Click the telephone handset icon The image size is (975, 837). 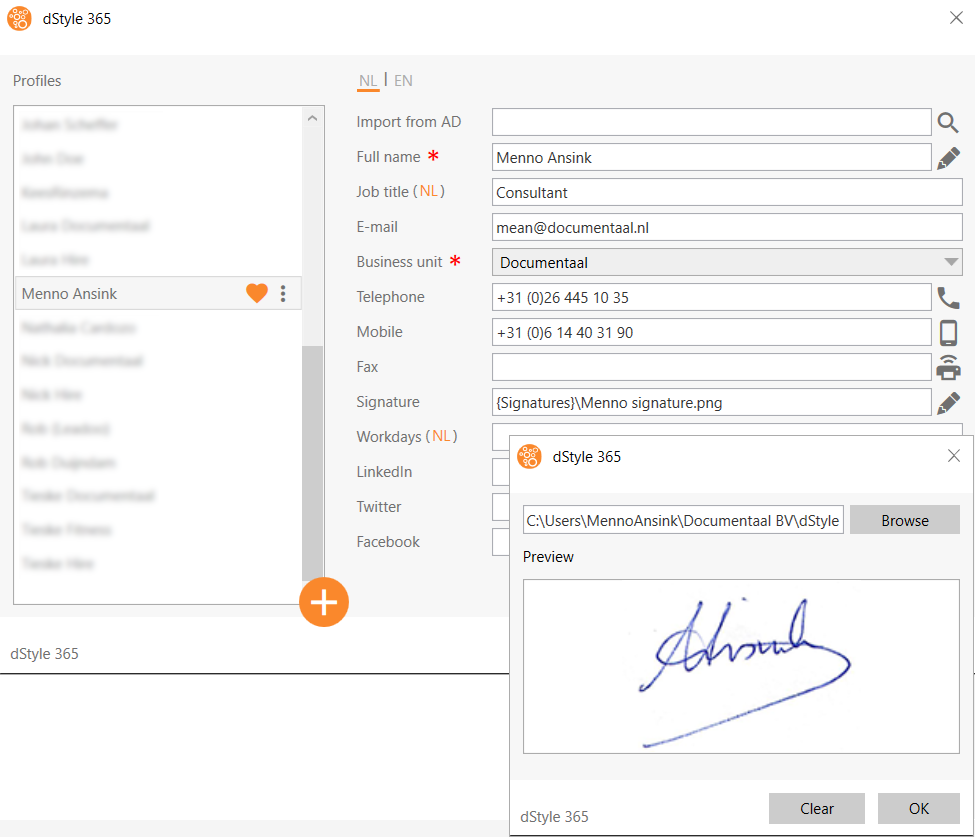point(948,298)
